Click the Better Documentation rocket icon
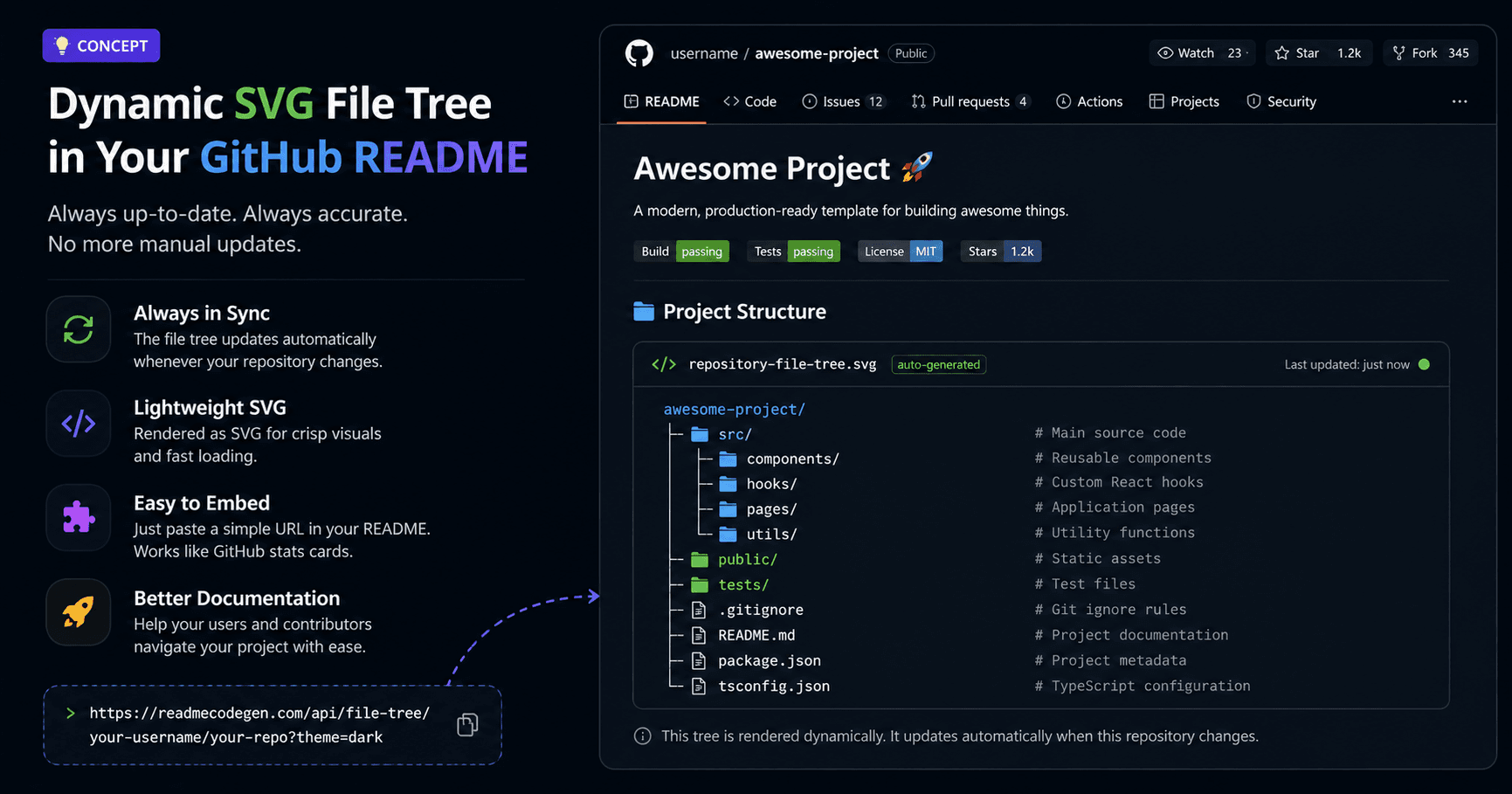The height and width of the screenshot is (794, 1512). tap(79, 612)
